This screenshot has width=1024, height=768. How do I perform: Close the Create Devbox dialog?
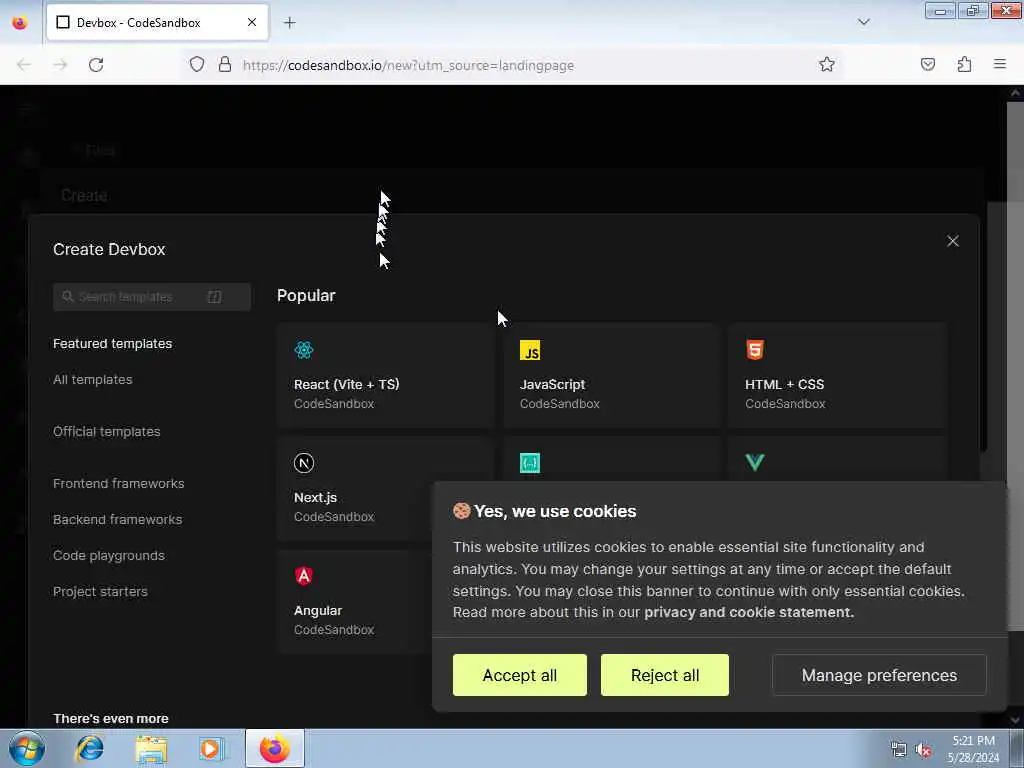coord(953,241)
